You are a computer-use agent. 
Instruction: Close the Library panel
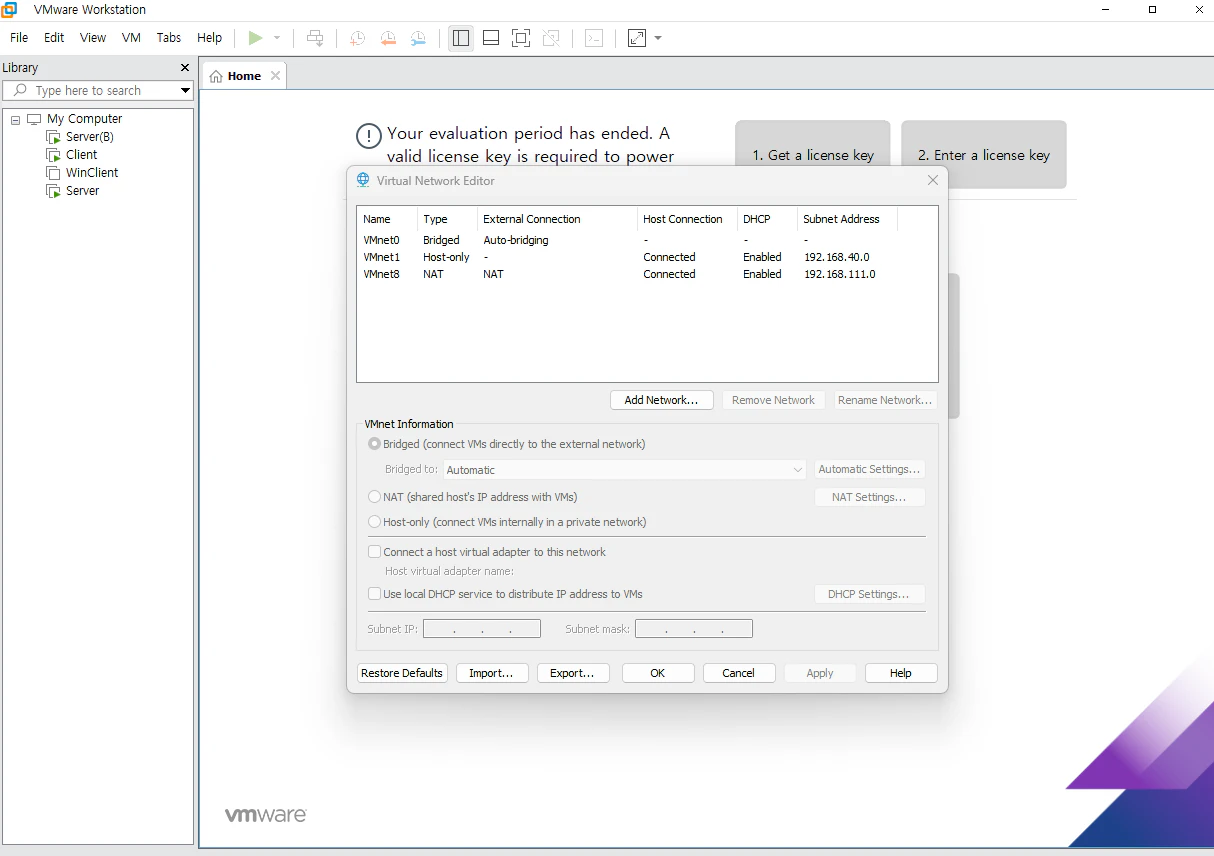click(x=184, y=68)
